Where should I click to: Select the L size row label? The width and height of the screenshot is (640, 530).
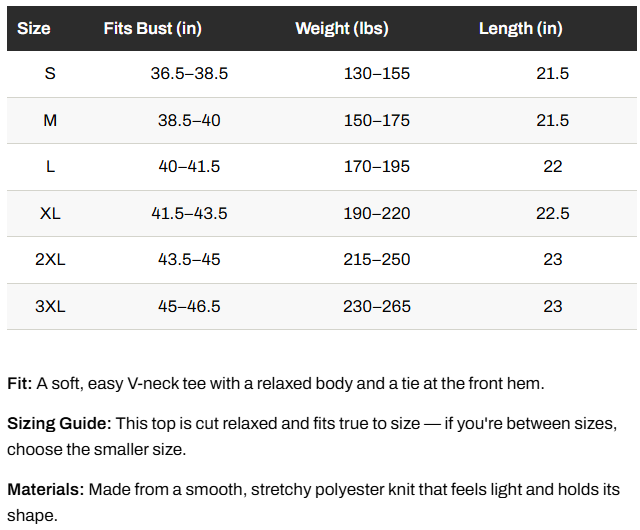pos(50,167)
